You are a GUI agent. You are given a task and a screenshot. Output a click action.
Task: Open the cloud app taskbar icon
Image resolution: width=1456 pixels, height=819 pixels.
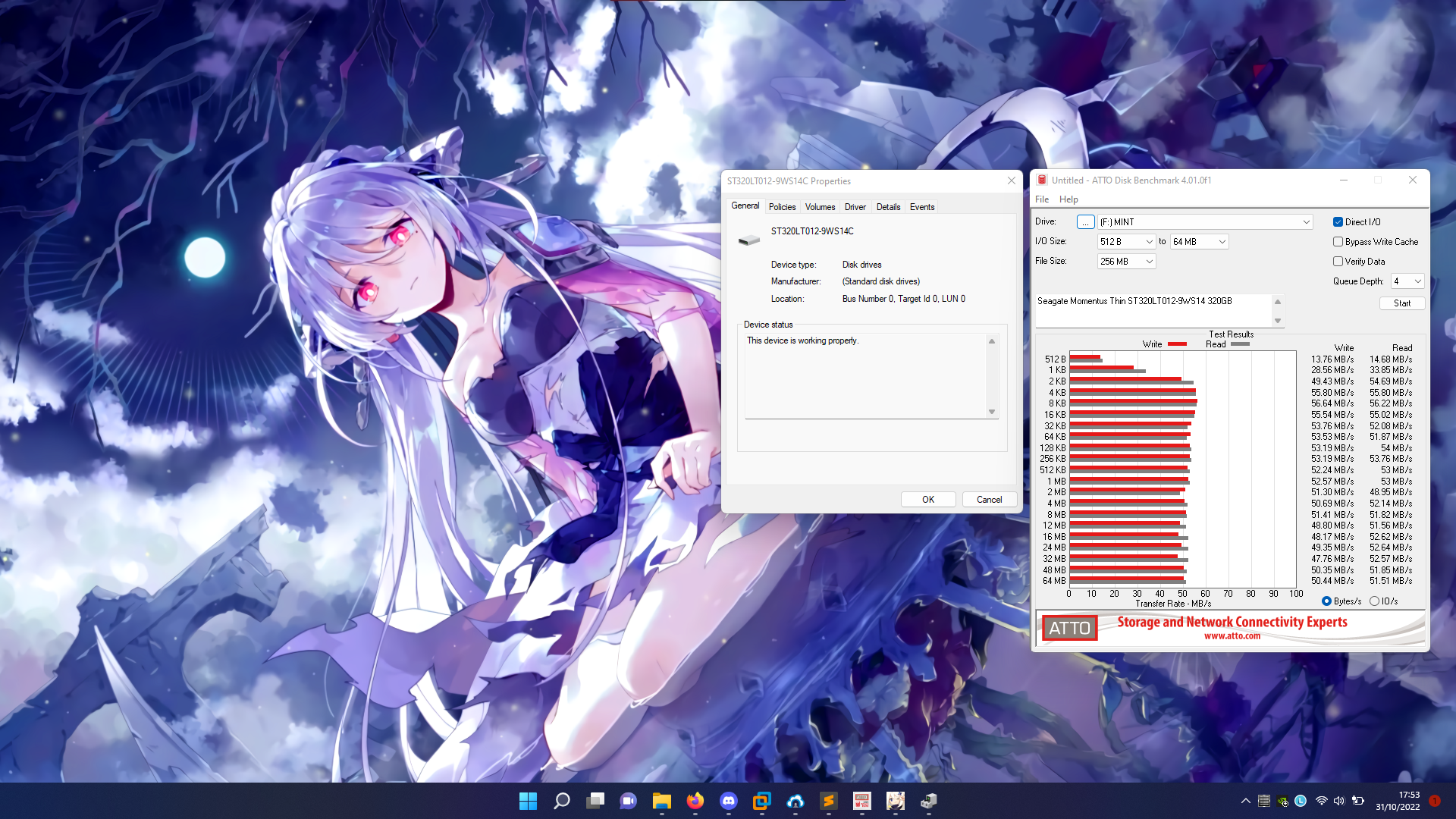[x=795, y=801]
